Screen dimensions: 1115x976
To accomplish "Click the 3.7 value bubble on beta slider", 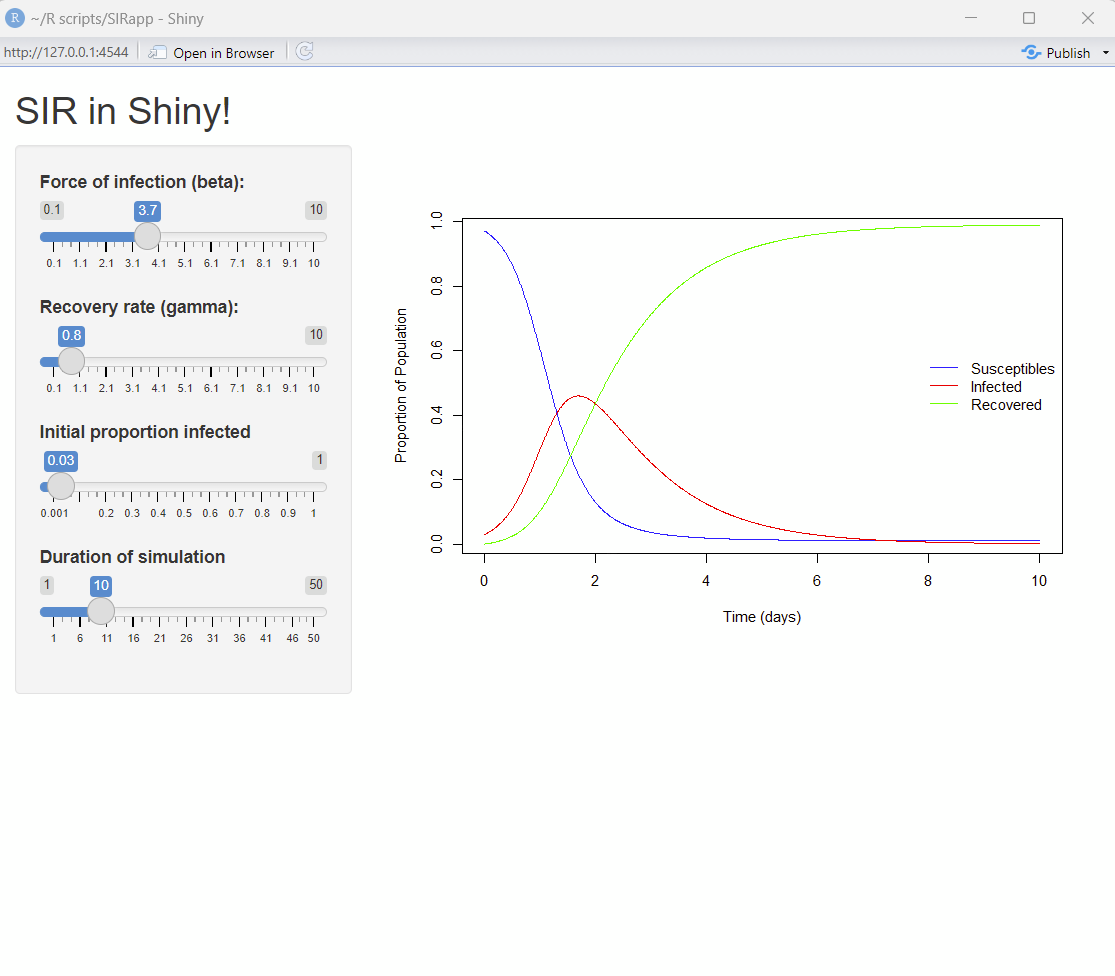I will (x=147, y=210).
